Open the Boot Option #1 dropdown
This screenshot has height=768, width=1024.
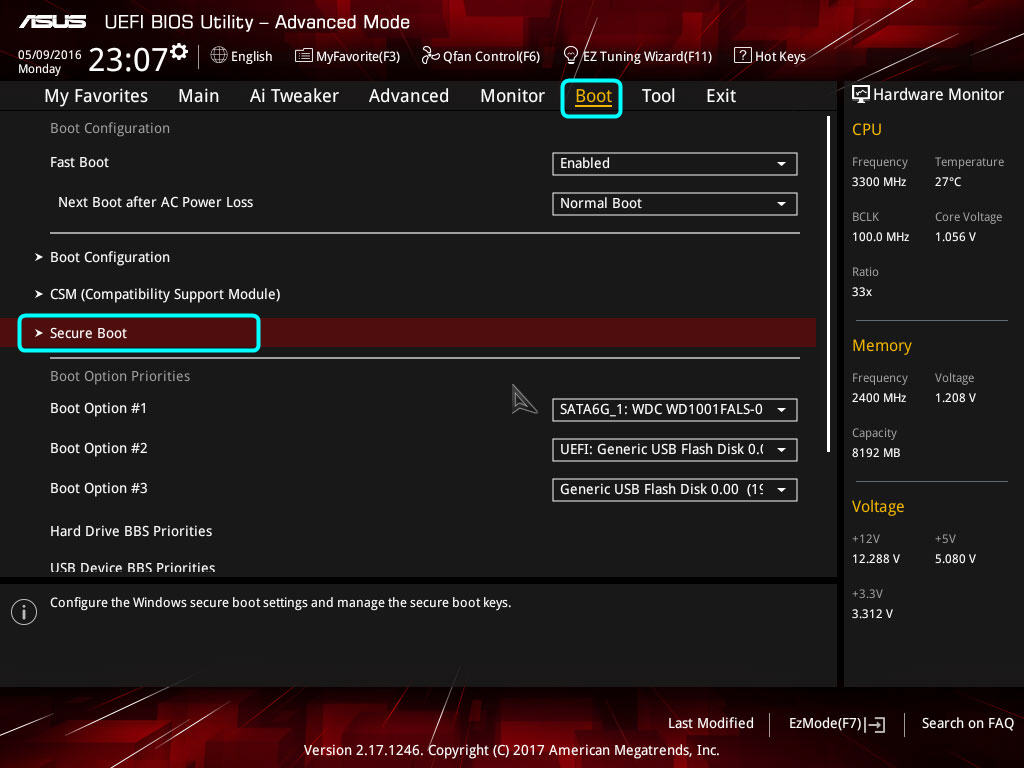675,409
